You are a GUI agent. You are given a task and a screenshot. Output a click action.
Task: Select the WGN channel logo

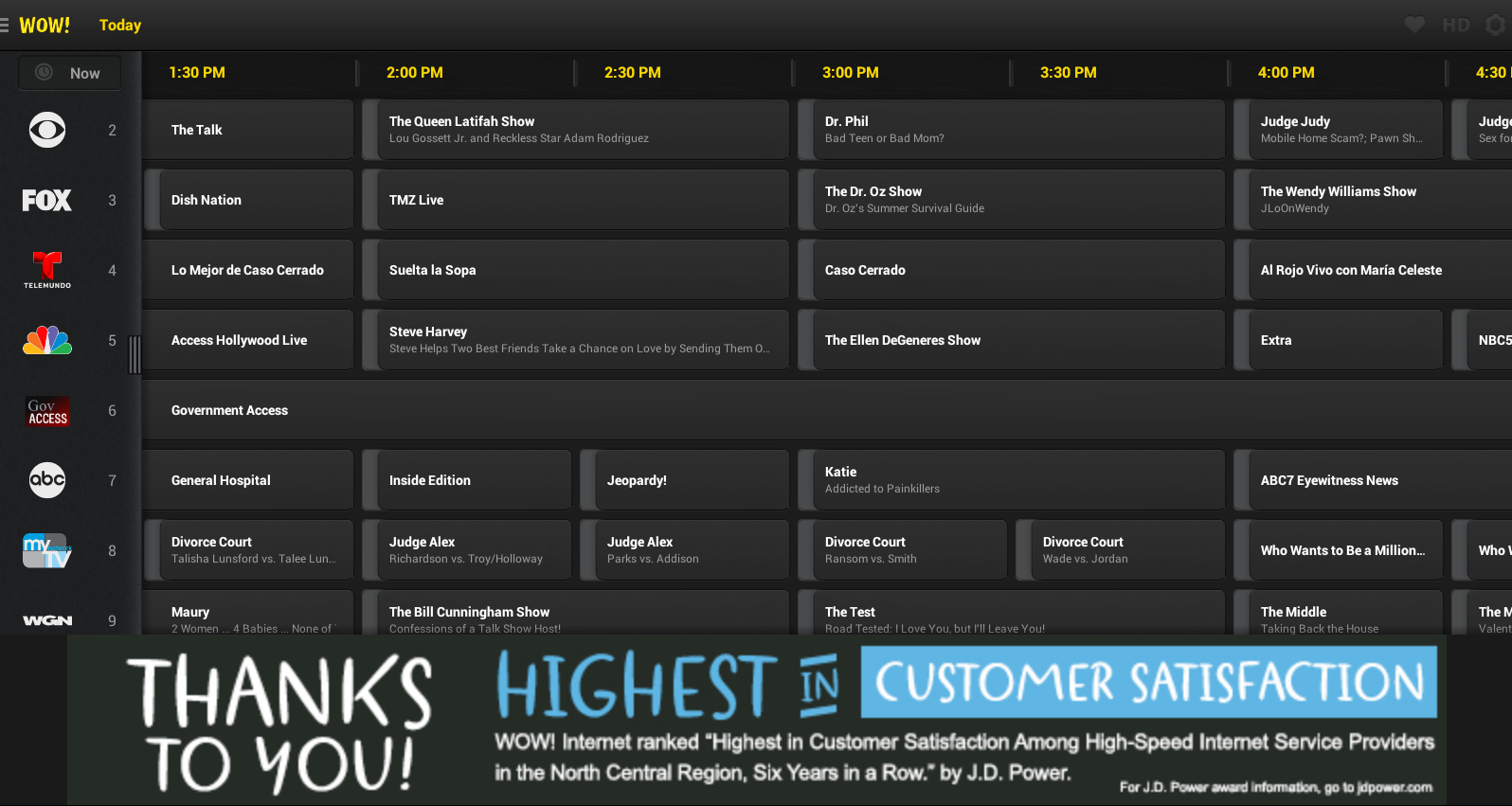point(47,620)
